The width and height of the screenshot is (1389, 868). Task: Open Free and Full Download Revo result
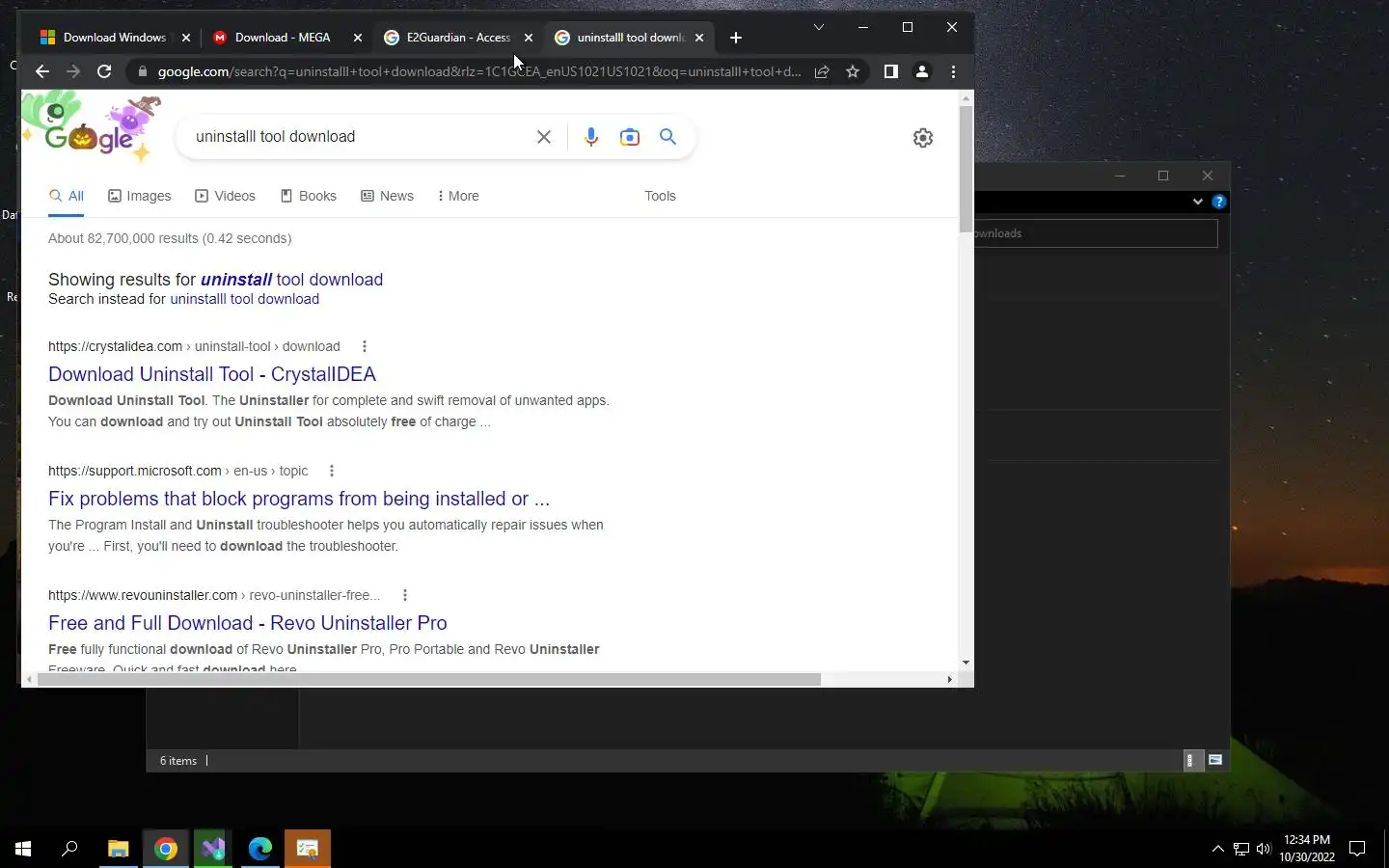pos(248,623)
